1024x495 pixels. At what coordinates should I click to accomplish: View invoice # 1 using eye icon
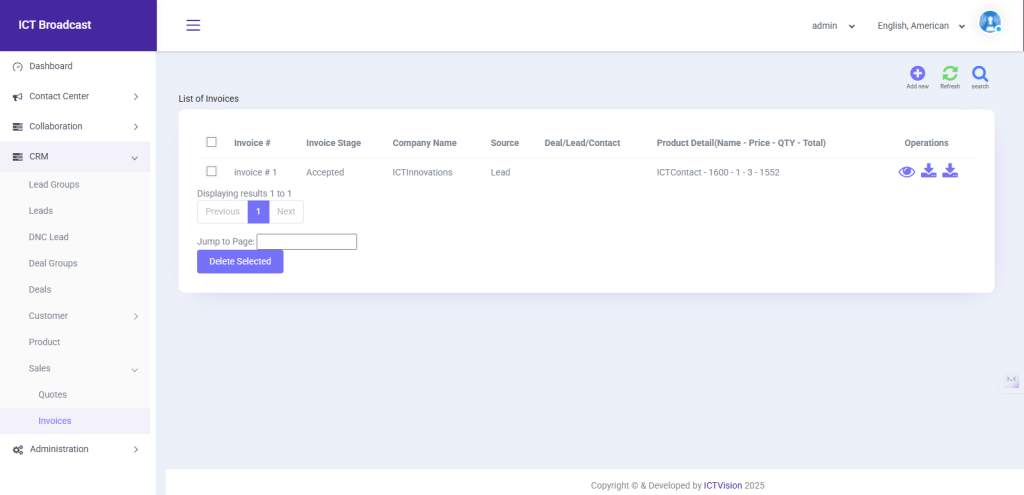coord(907,172)
